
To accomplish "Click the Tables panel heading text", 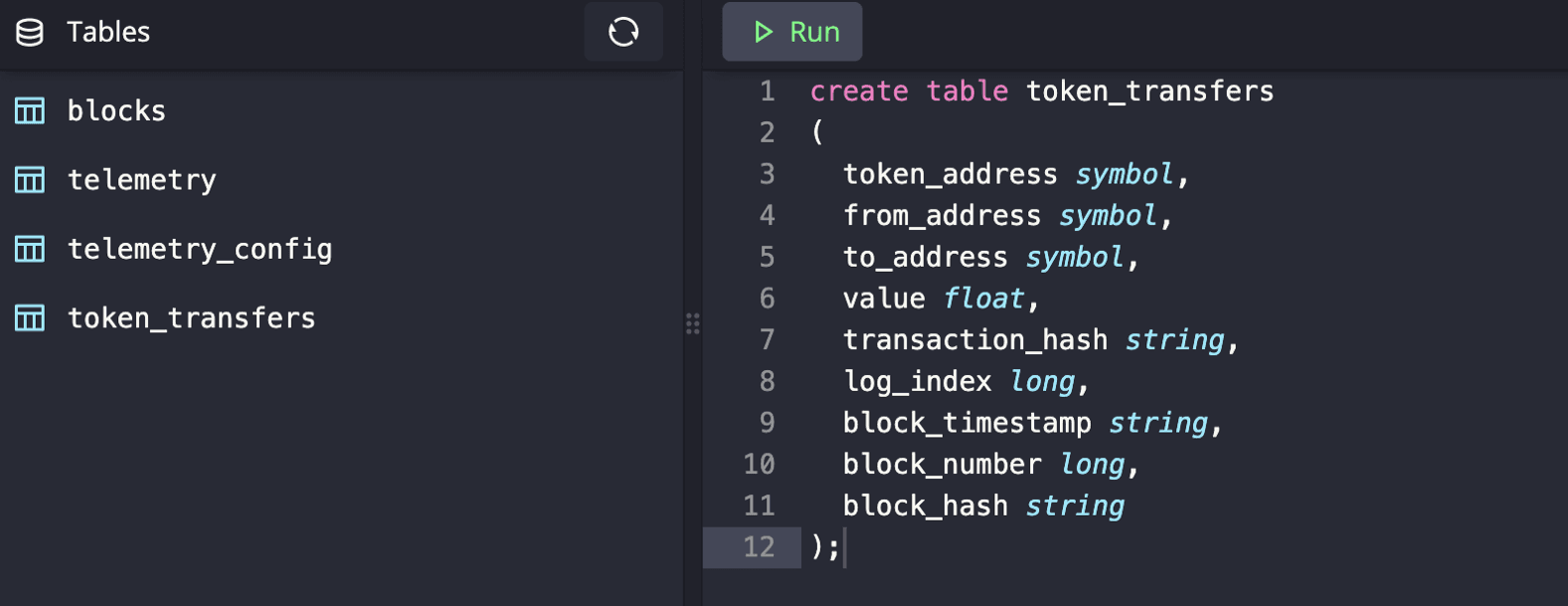I will pyautogui.click(x=108, y=33).
